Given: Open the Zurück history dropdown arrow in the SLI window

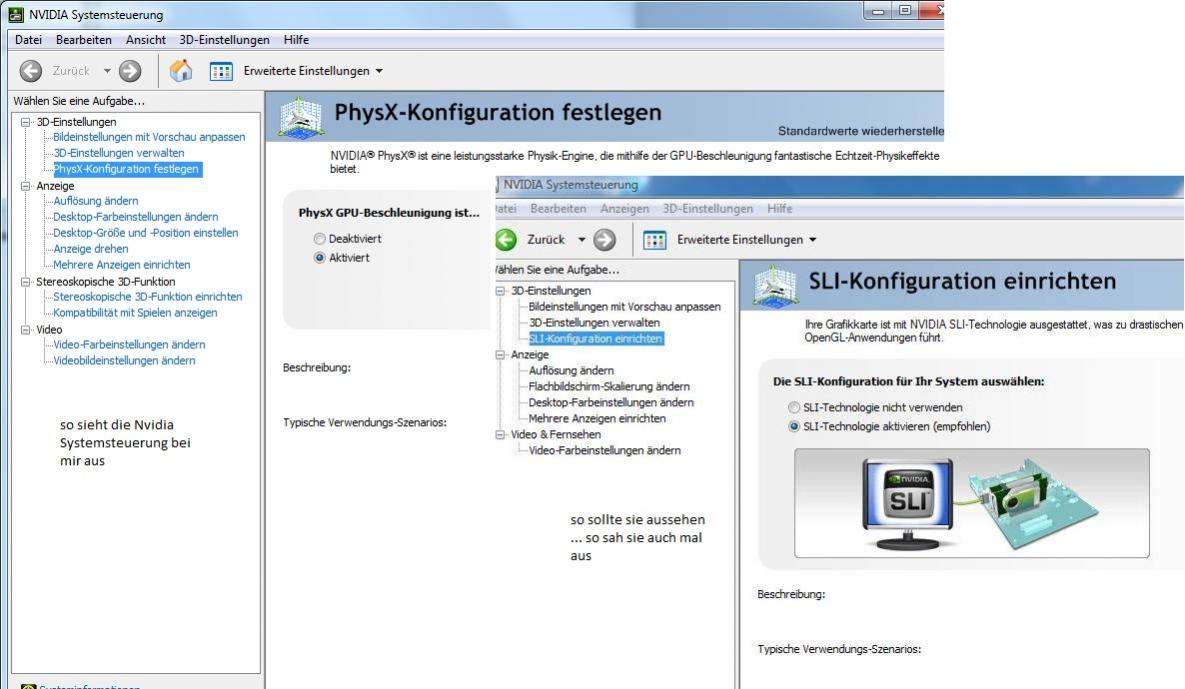Looking at the screenshot, I should 582,239.
